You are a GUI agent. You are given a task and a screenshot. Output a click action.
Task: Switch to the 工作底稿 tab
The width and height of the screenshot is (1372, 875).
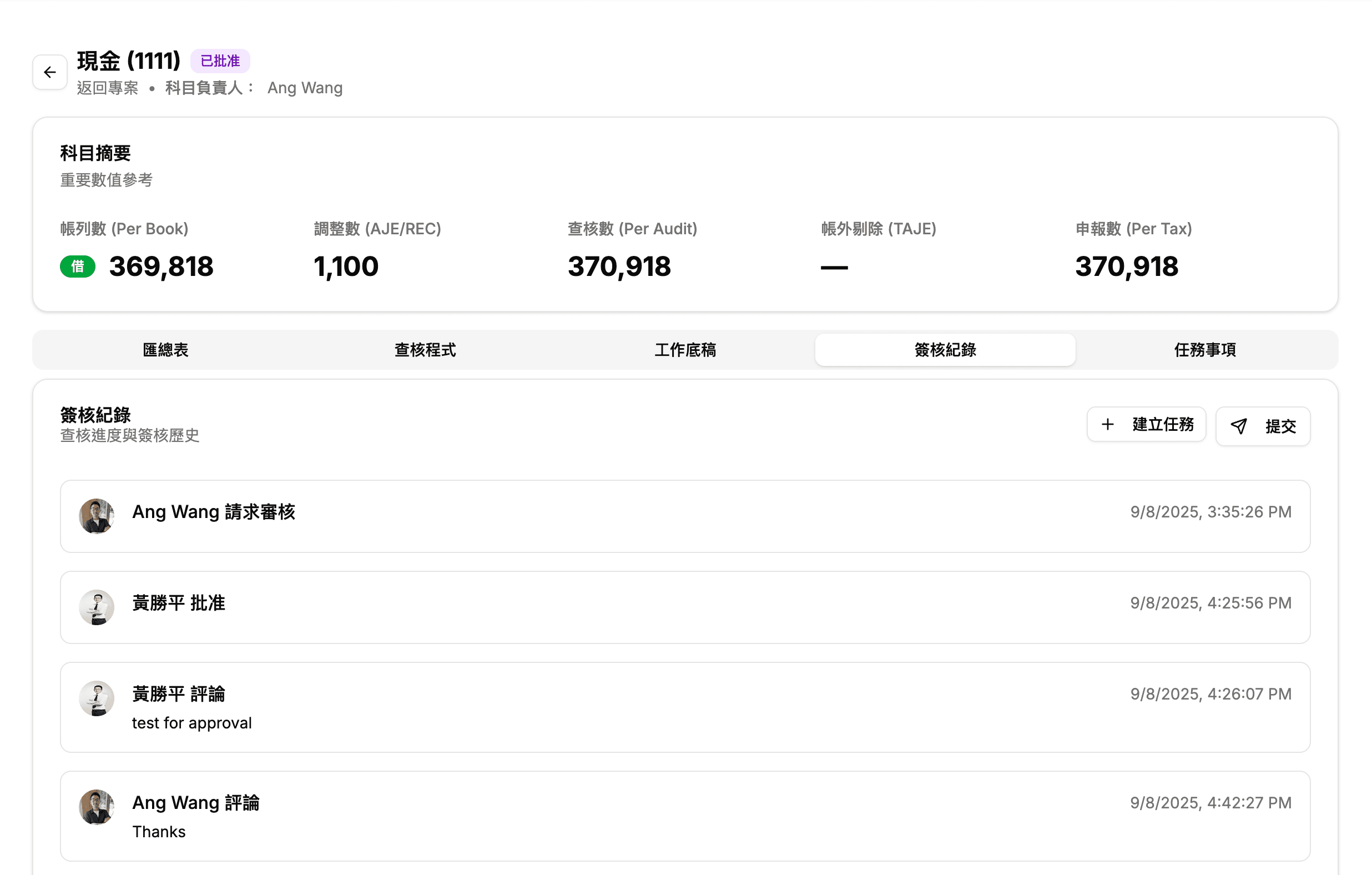pos(685,350)
